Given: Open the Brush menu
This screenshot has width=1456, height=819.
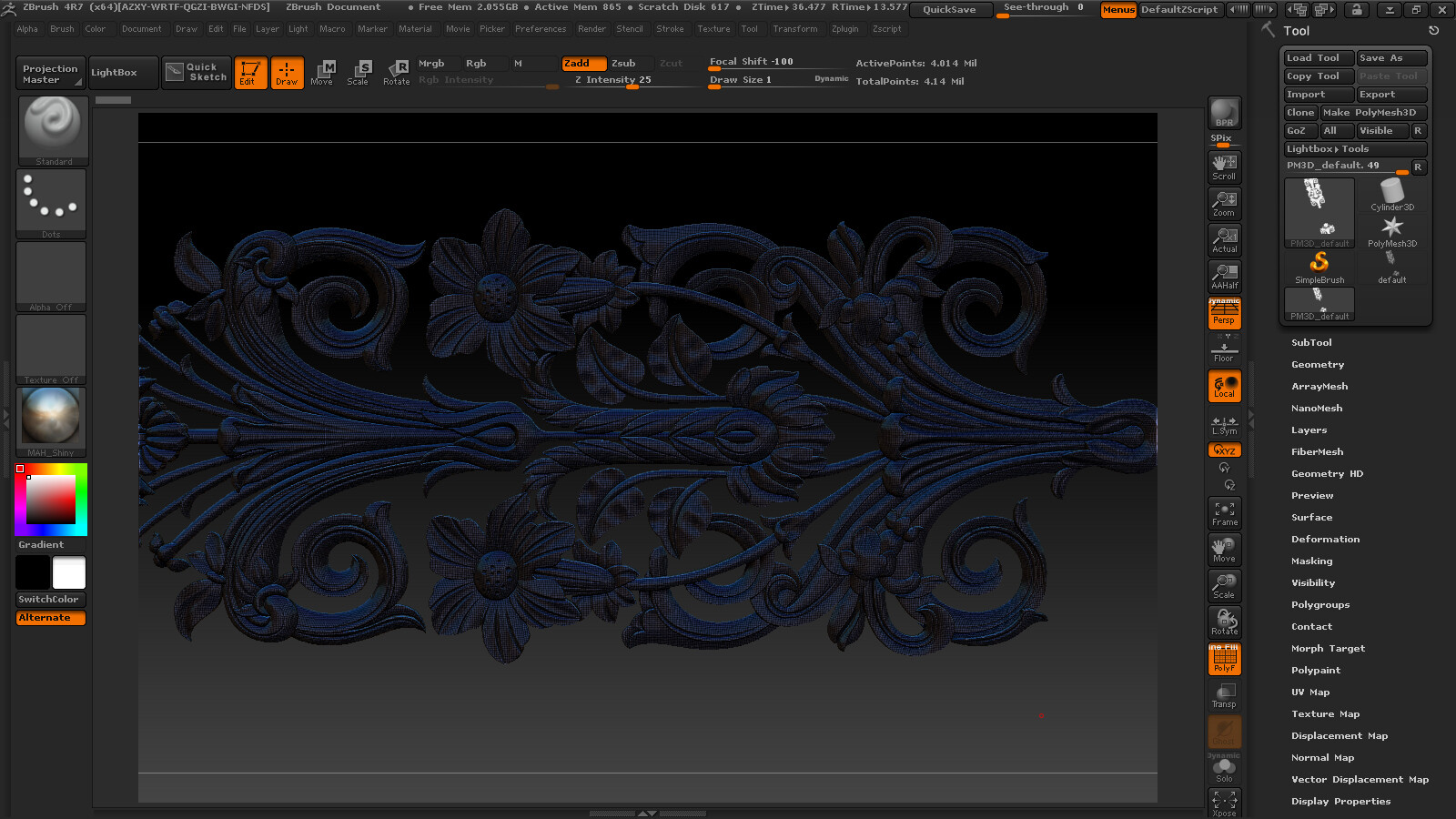Looking at the screenshot, I should (62, 29).
